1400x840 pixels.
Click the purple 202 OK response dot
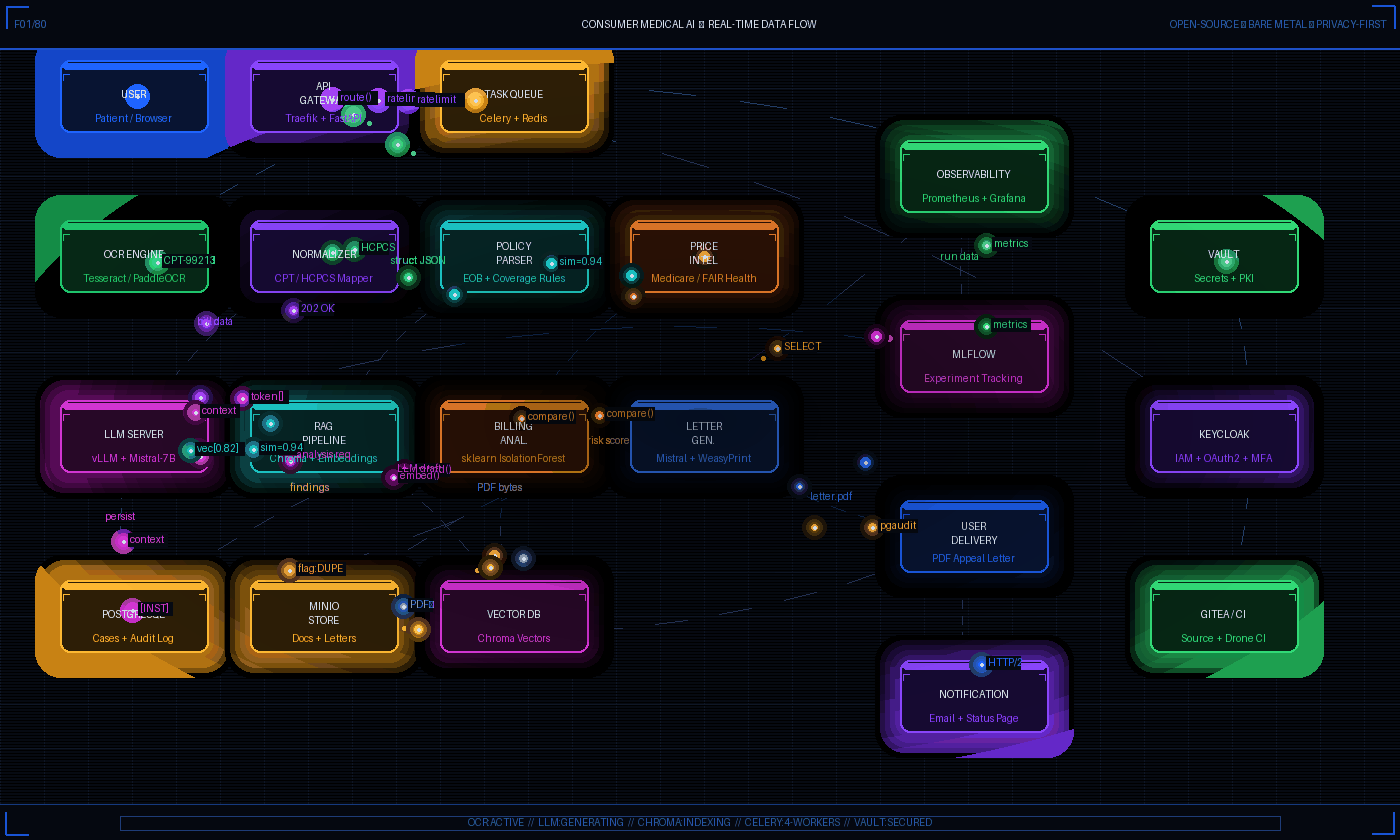292,310
